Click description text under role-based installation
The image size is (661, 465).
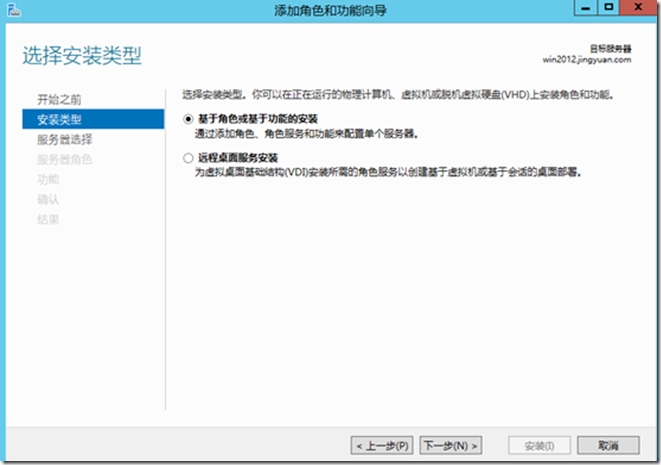(x=306, y=134)
